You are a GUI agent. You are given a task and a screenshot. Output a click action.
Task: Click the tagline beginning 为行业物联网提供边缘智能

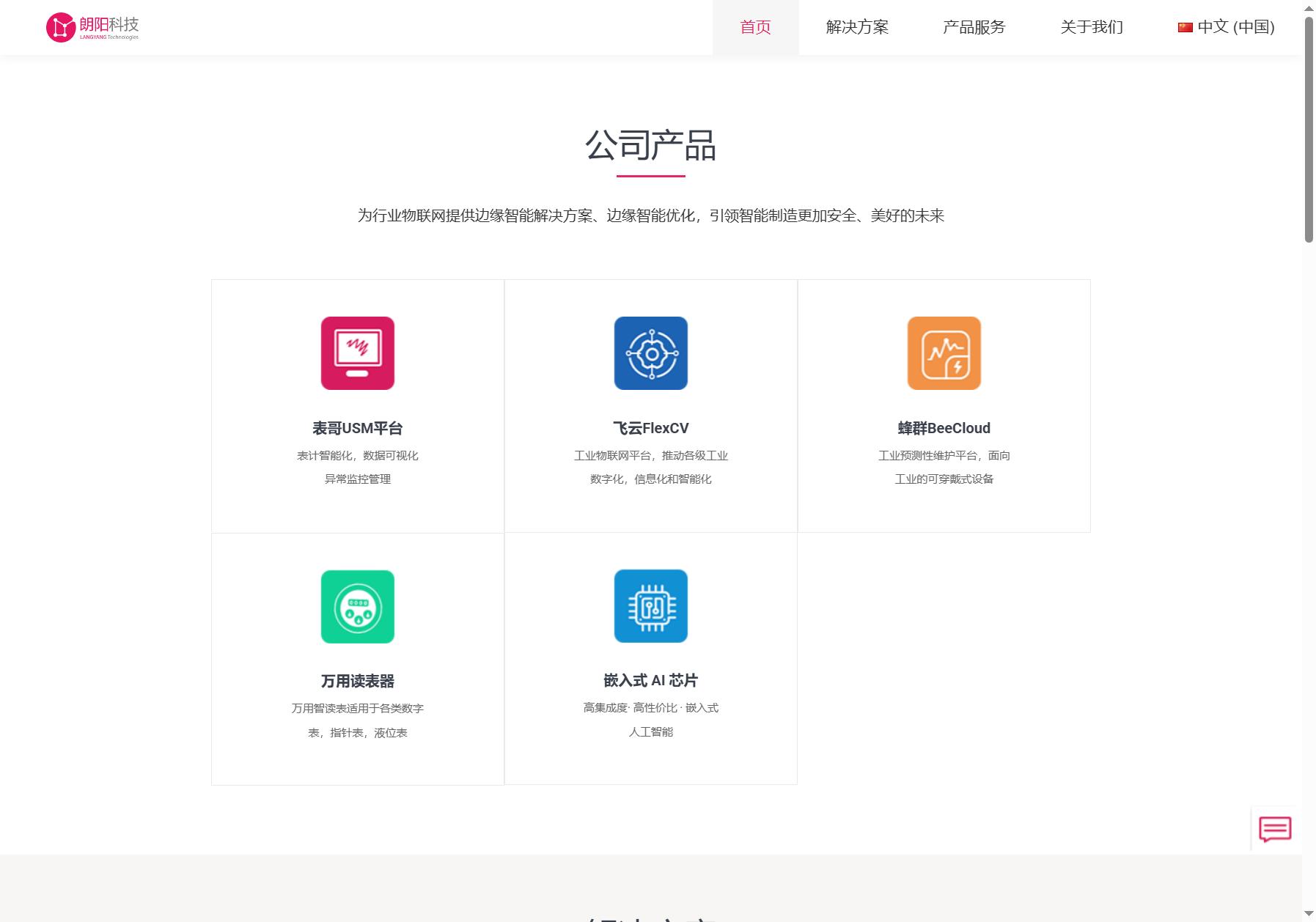point(651,215)
